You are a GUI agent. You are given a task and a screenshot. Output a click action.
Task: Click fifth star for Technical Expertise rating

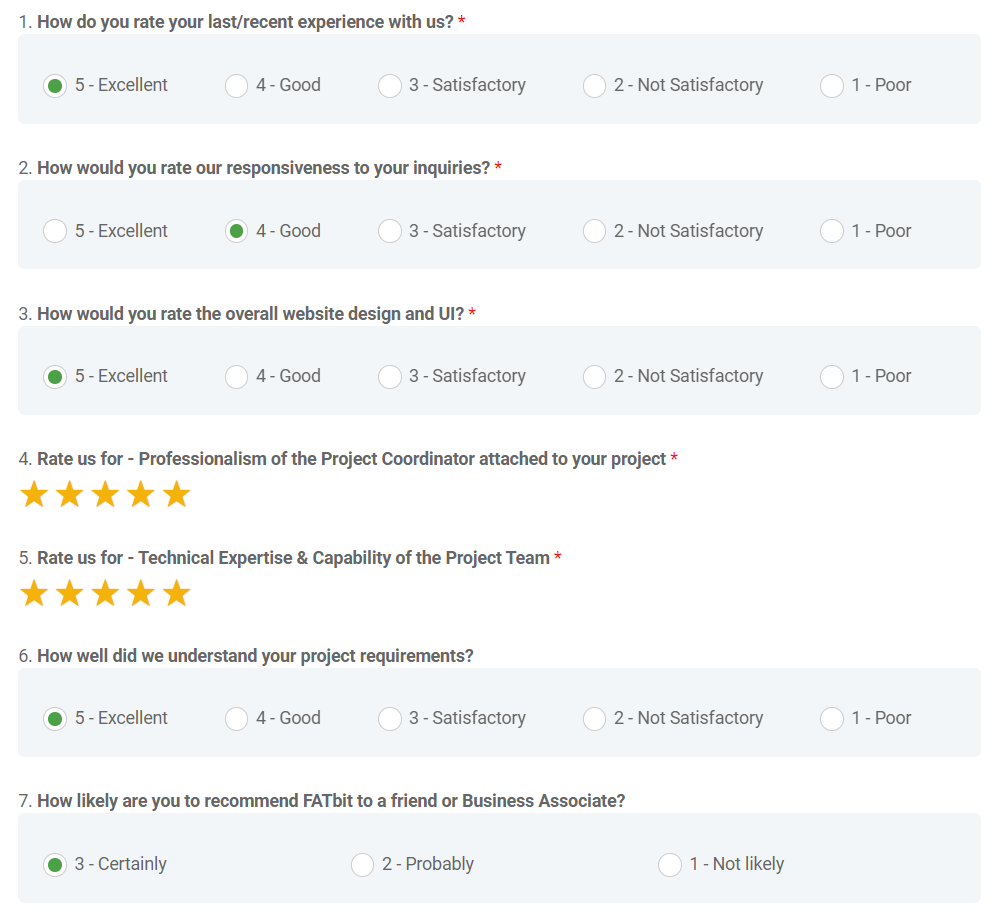(x=176, y=593)
